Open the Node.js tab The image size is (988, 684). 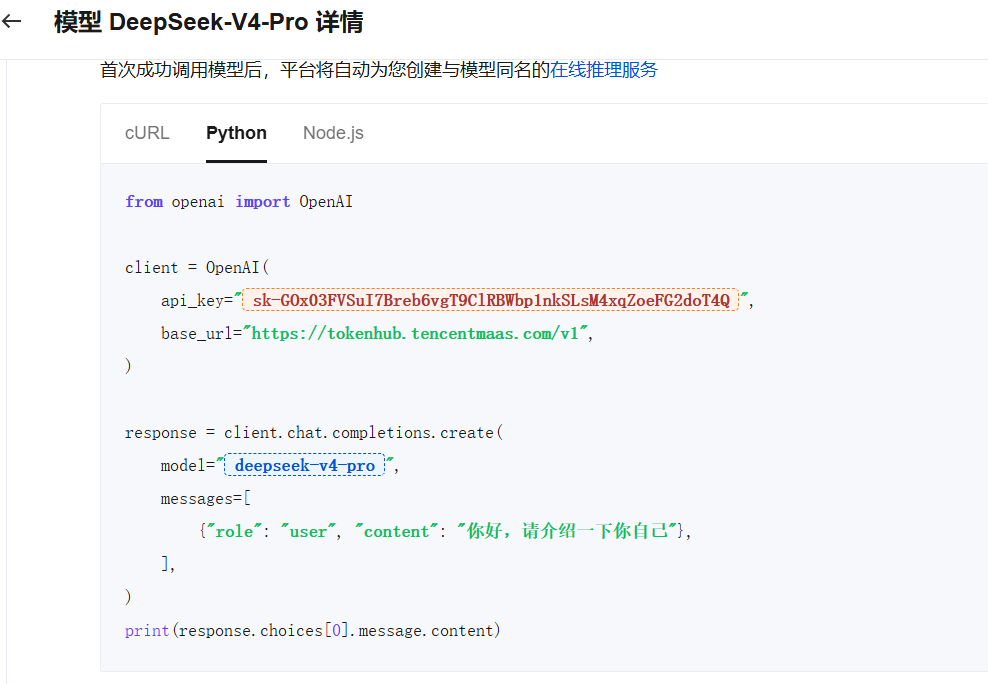(x=333, y=133)
